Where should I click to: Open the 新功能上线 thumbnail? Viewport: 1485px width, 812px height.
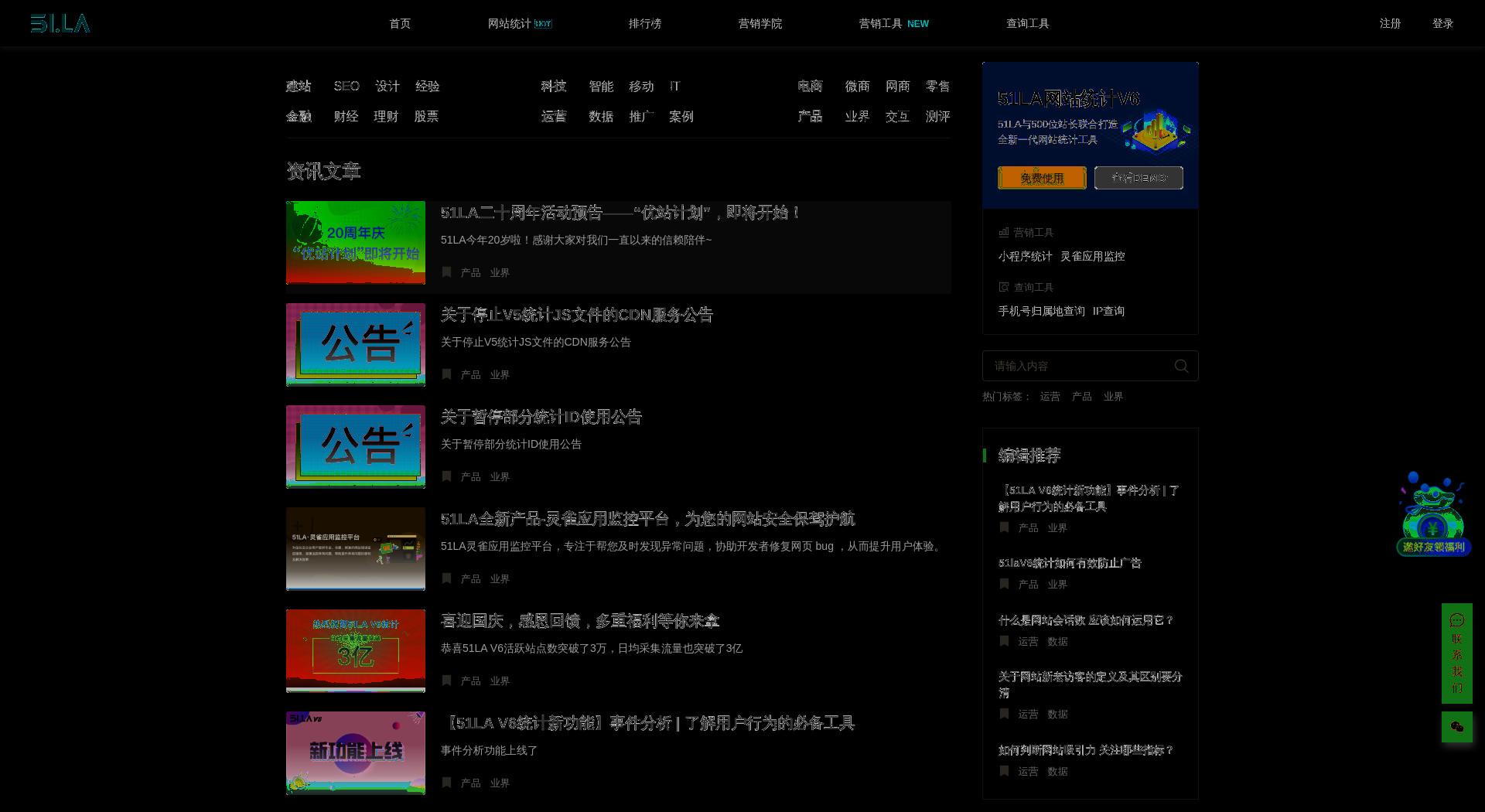(x=356, y=753)
